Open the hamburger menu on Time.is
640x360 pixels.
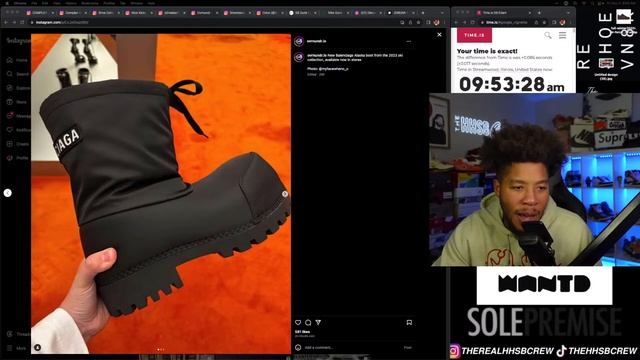click(x=562, y=36)
